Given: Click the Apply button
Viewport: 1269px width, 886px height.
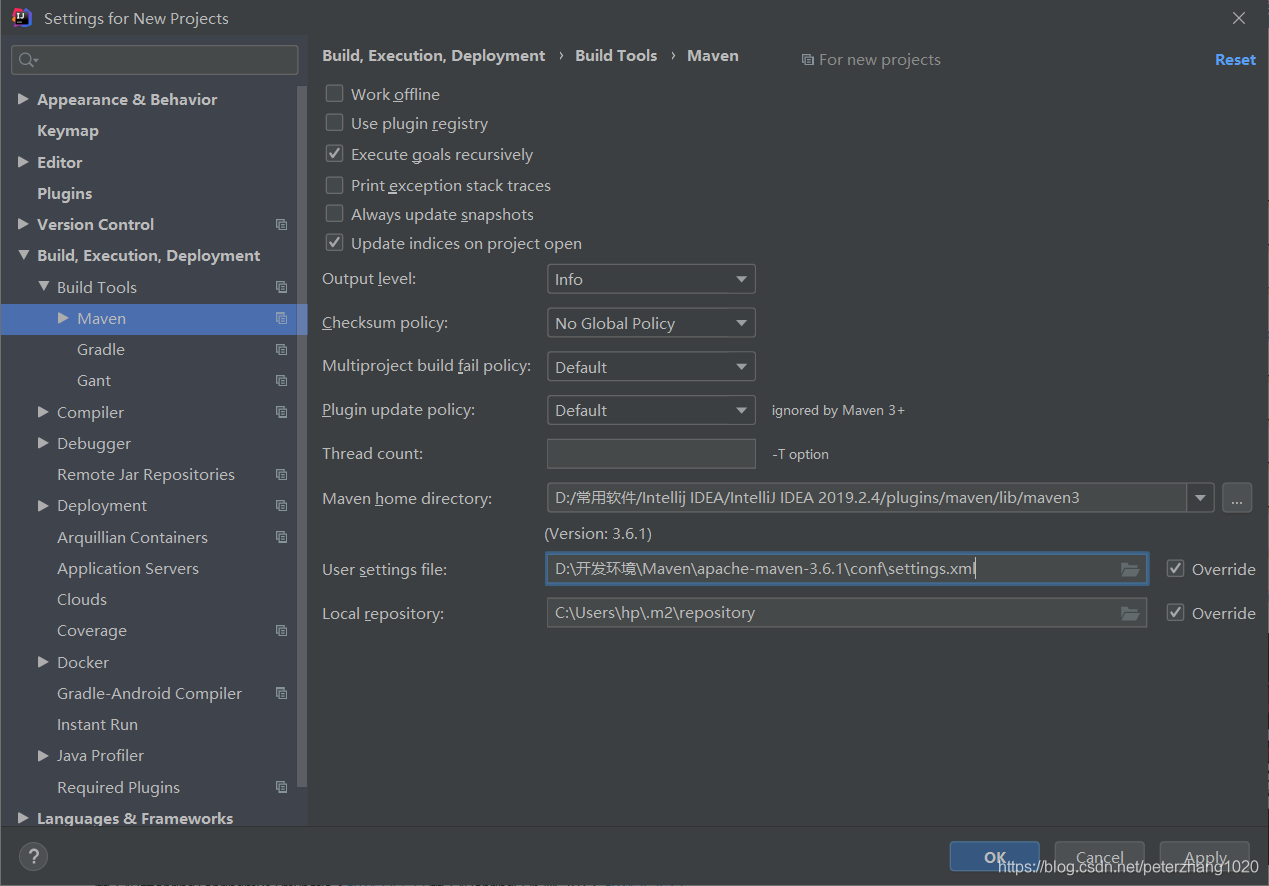Looking at the screenshot, I should point(1205,857).
